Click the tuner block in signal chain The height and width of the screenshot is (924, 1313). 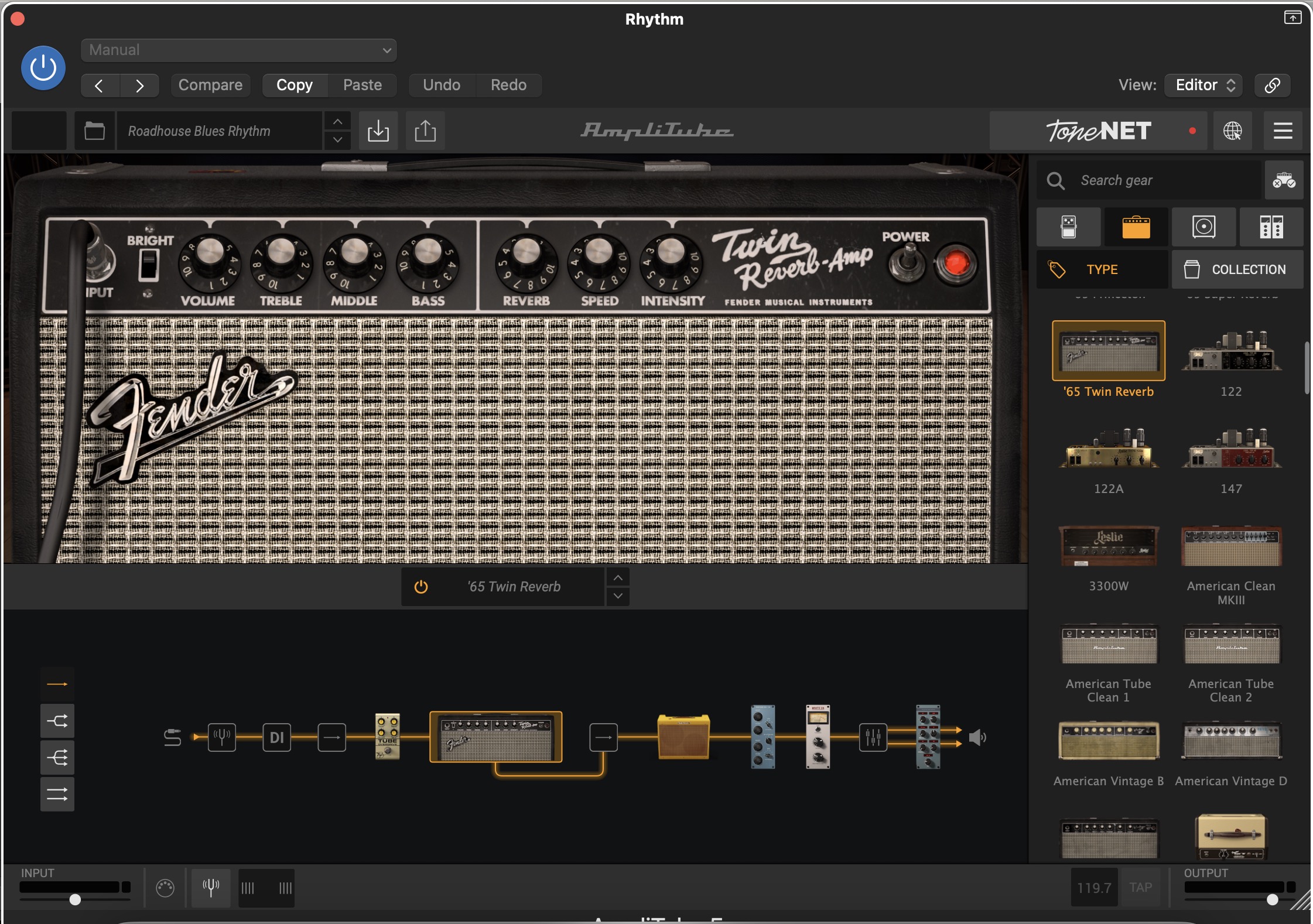tap(222, 737)
